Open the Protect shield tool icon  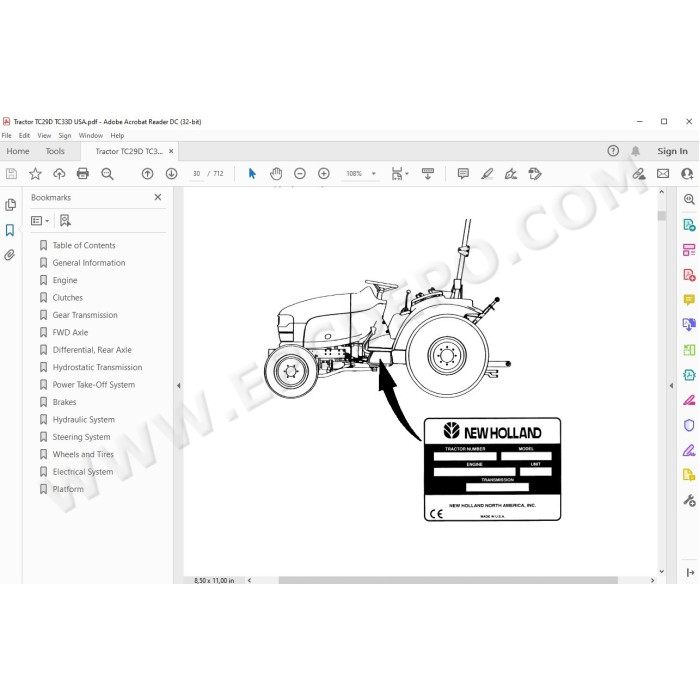(x=689, y=425)
